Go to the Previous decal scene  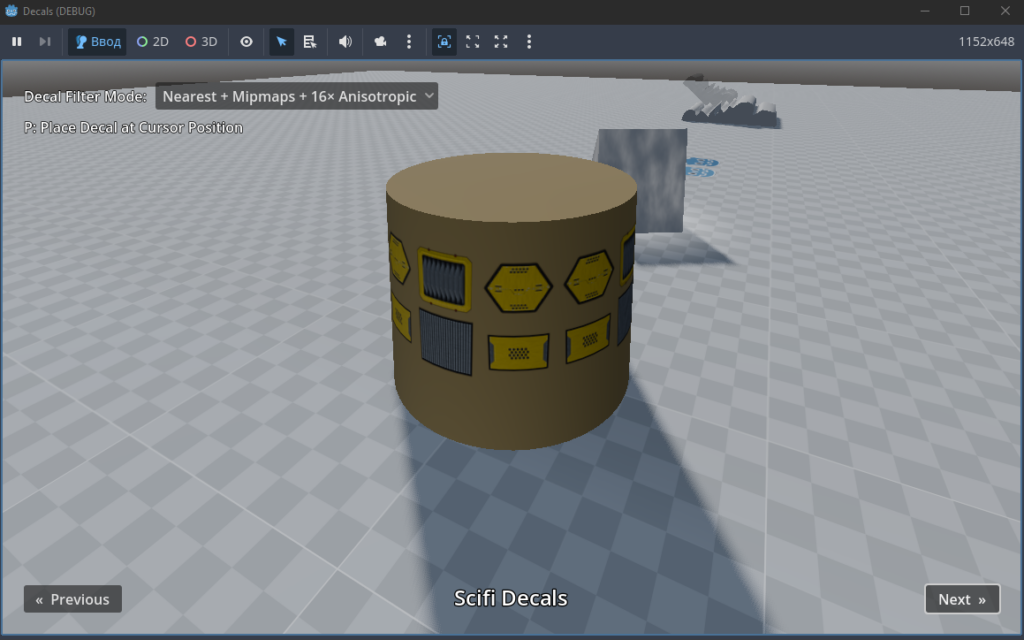(x=72, y=599)
